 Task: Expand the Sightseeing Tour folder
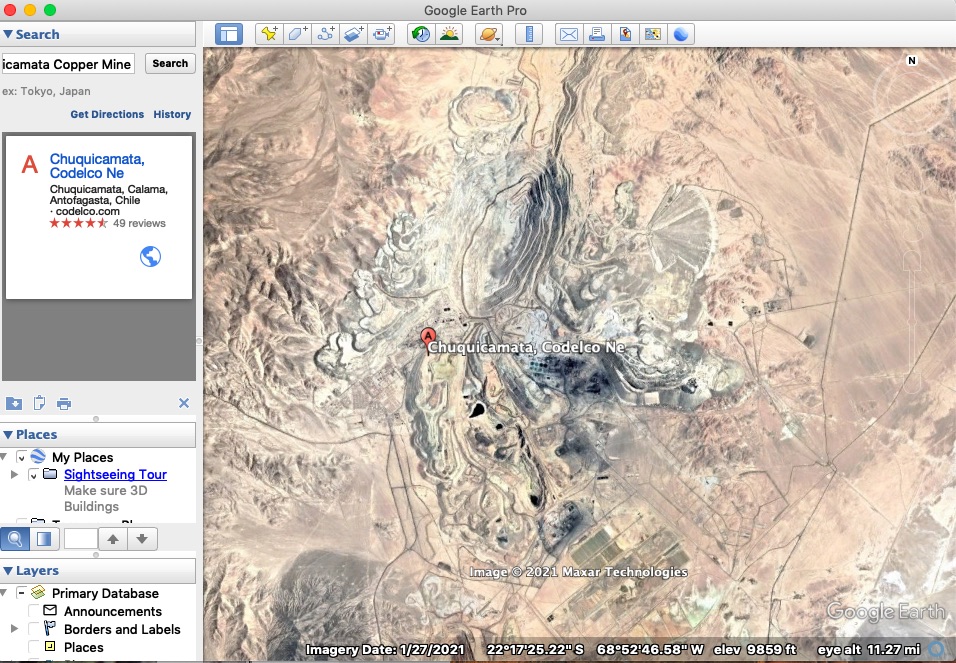[14, 475]
